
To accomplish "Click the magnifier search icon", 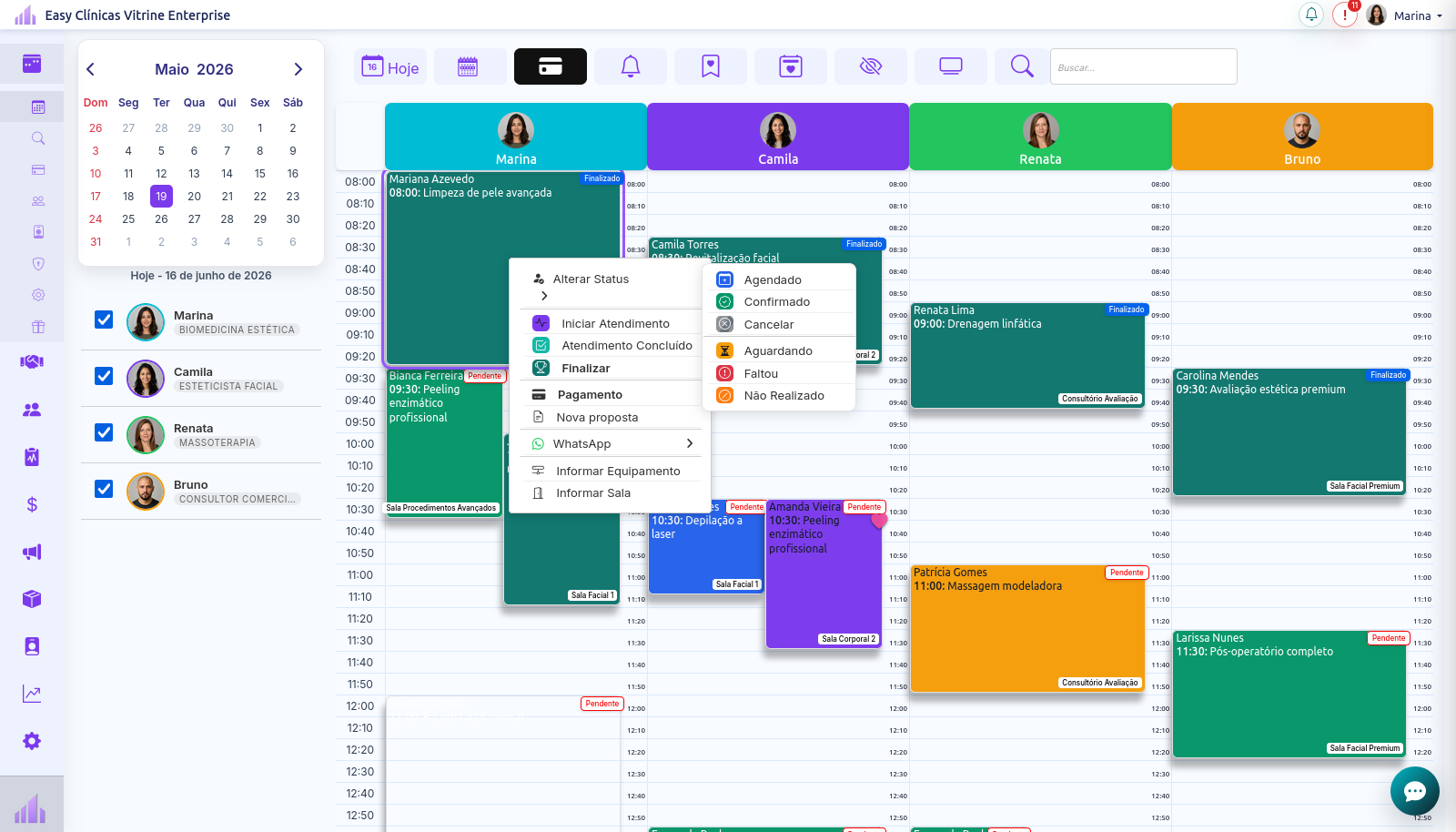I will [1022, 66].
